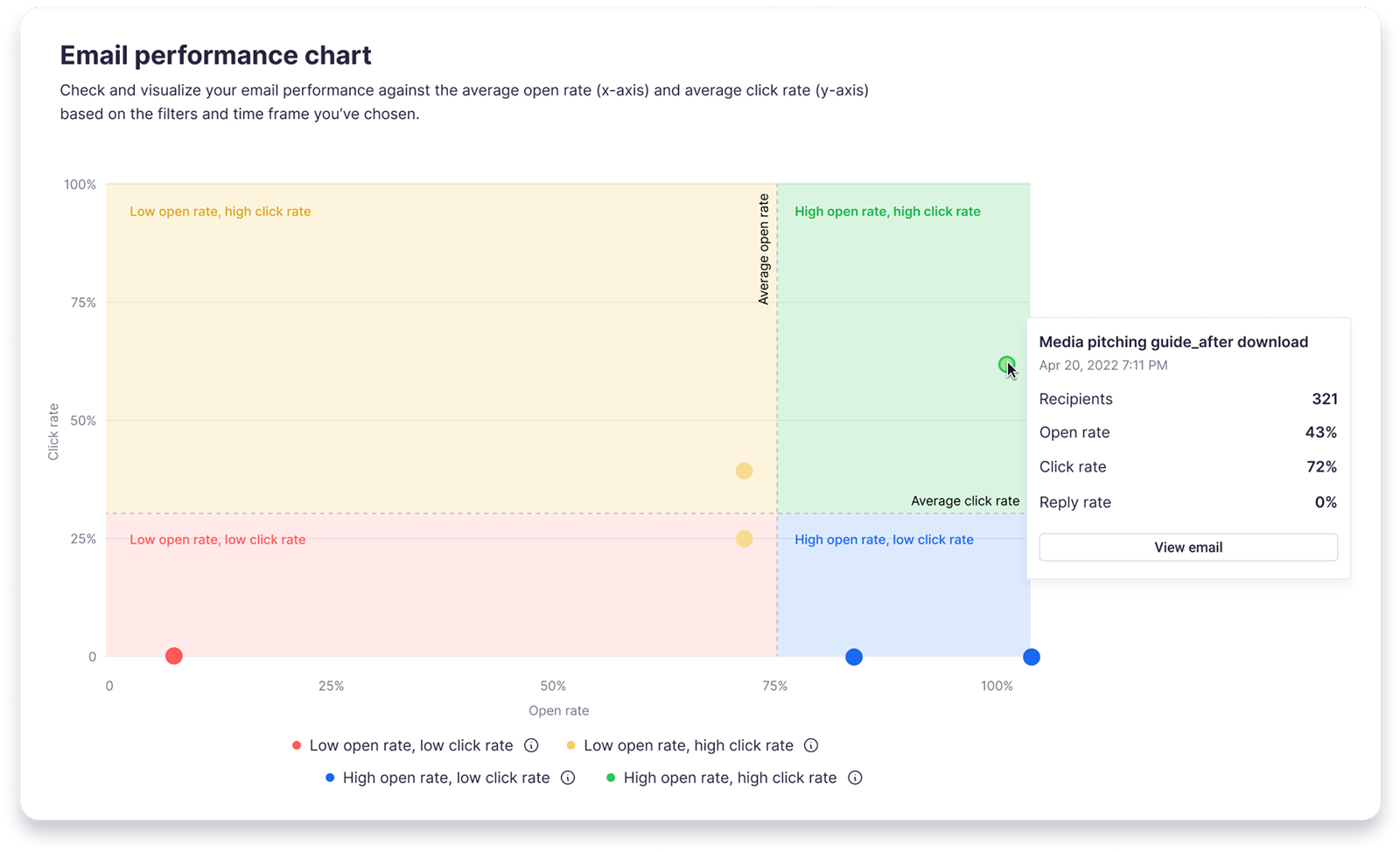Select the red legend dot

click(x=296, y=745)
